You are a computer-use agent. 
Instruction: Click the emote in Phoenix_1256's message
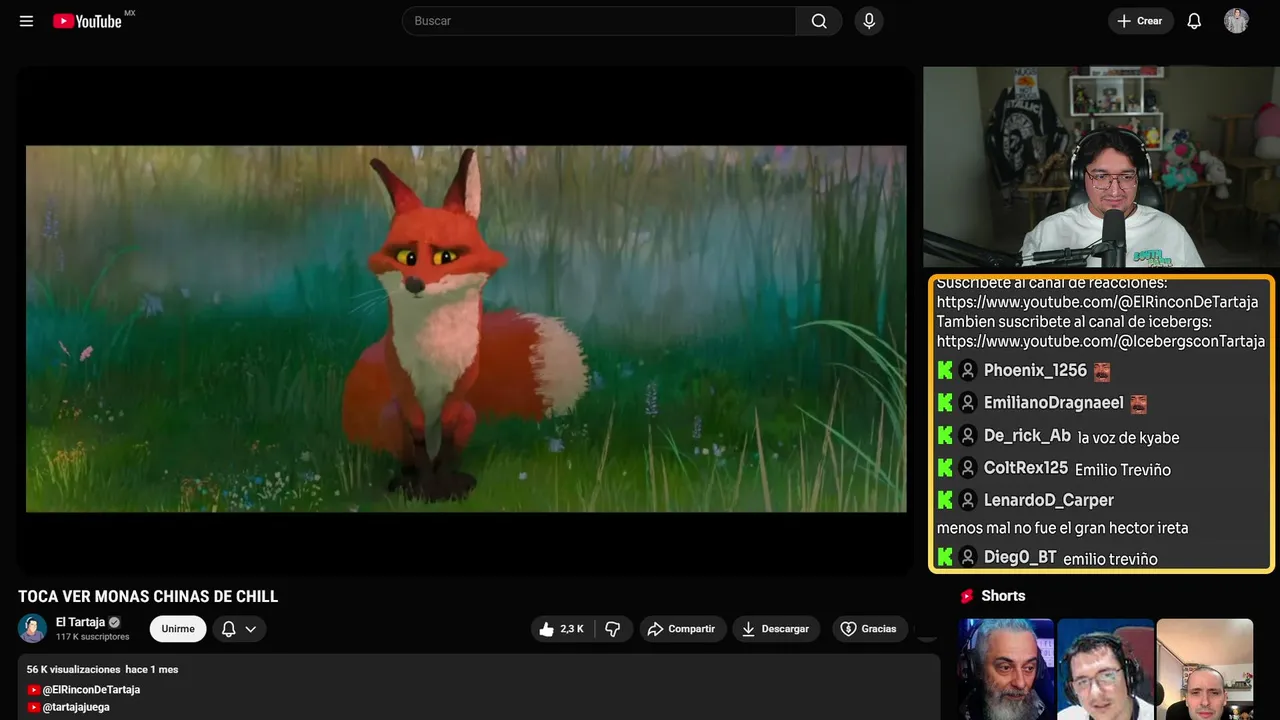pos(1102,372)
